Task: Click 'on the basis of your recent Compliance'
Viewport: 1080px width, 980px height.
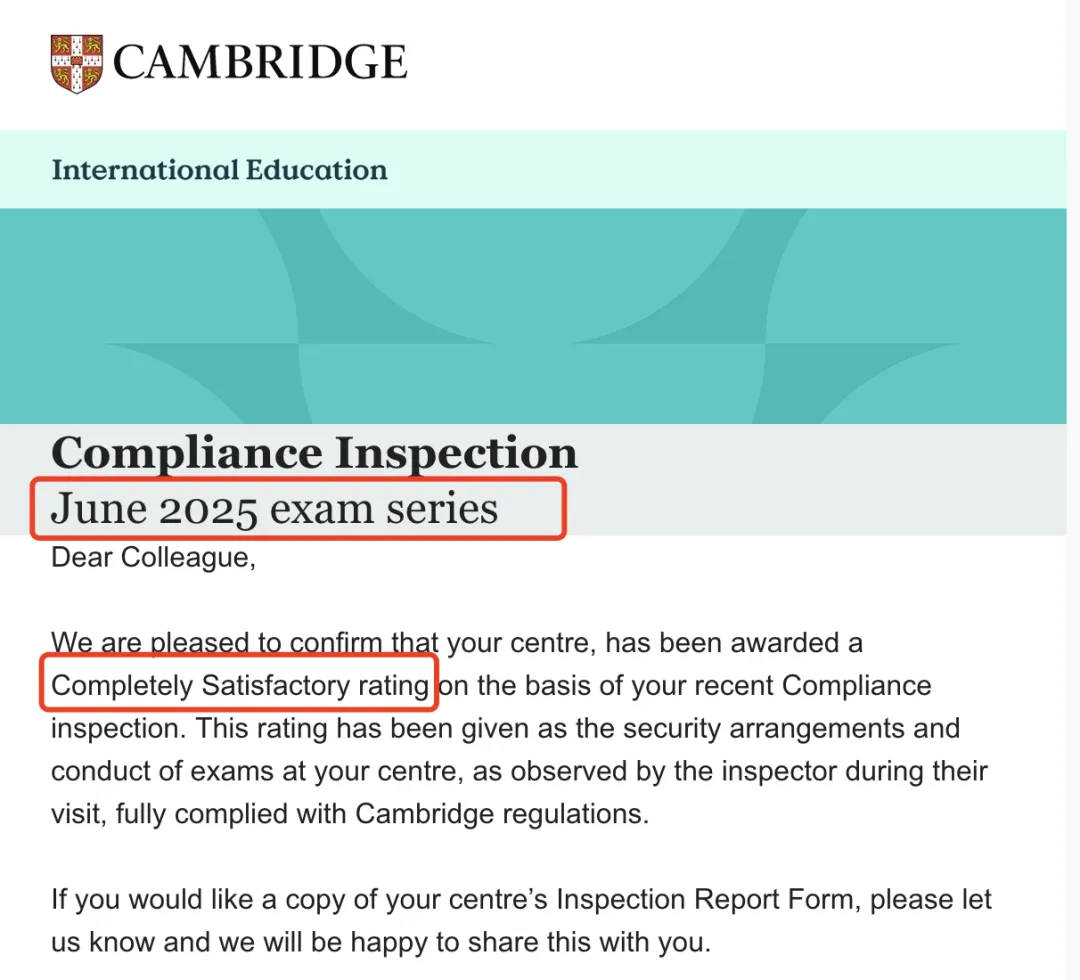Action: (x=685, y=685)
